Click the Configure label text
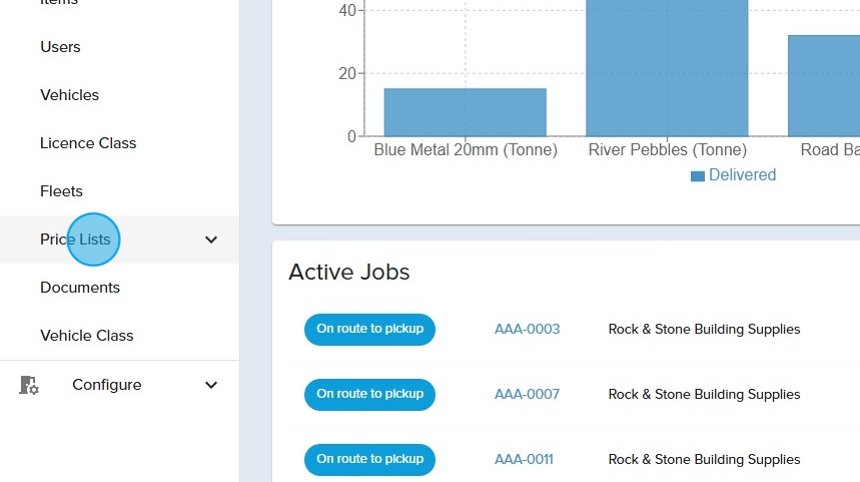This screenshot has height=482, width=860. click(106, 385)
